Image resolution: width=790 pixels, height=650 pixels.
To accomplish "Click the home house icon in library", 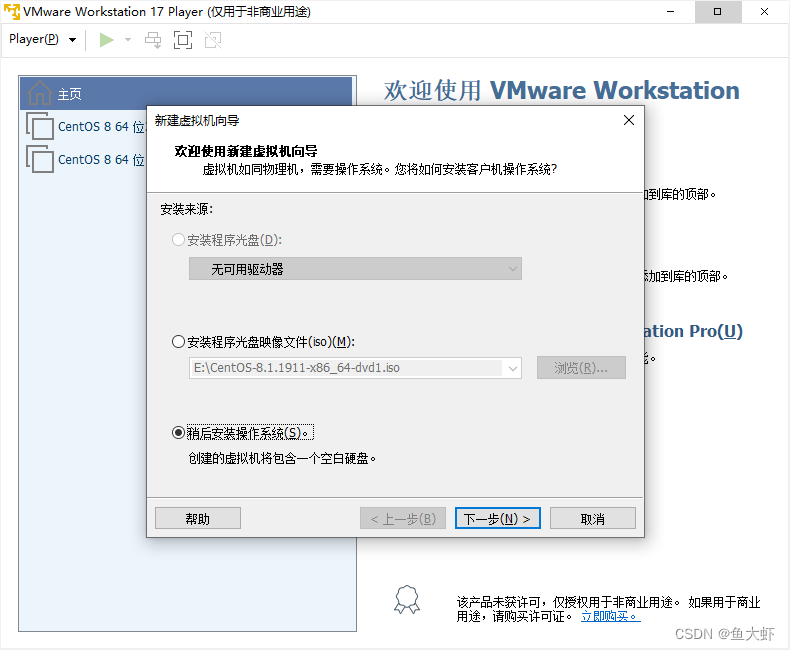I will (39, 93).
